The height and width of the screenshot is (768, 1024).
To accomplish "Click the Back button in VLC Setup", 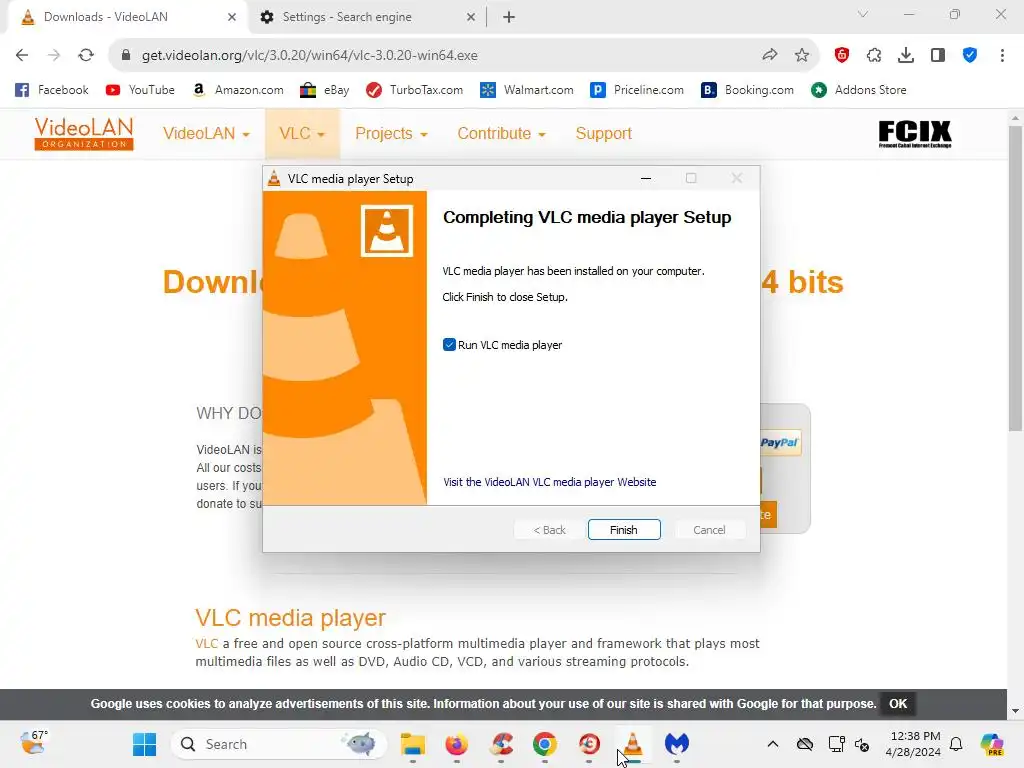I will point(549,530).
